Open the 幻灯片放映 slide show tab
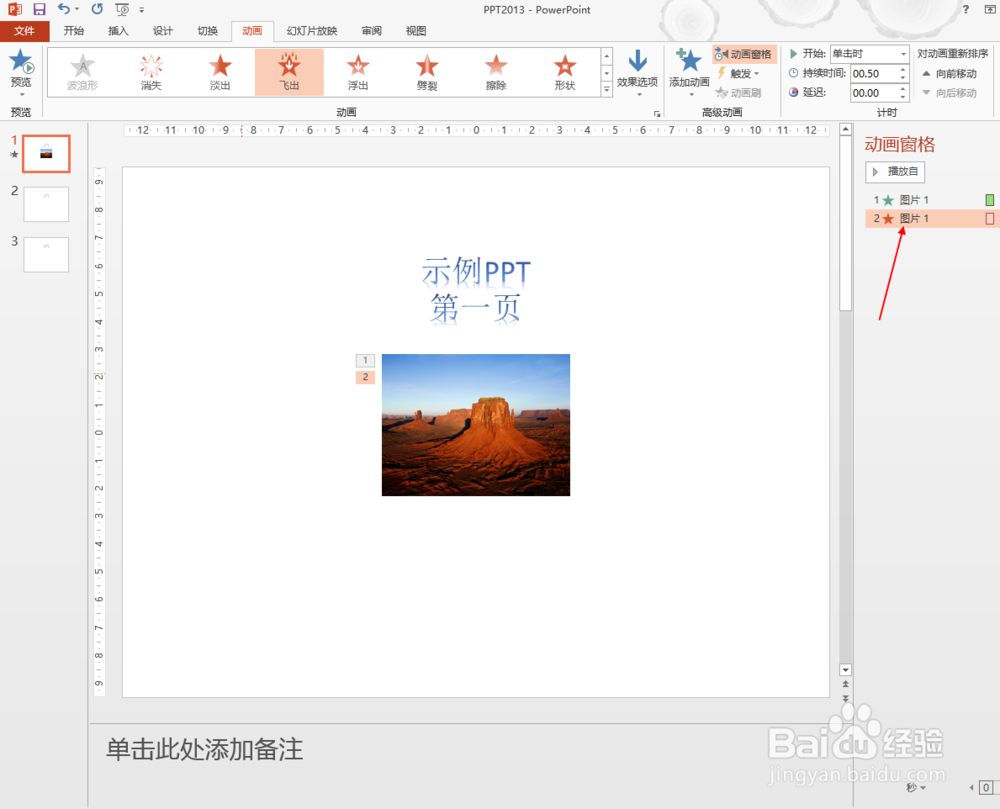 pos(312,31)
